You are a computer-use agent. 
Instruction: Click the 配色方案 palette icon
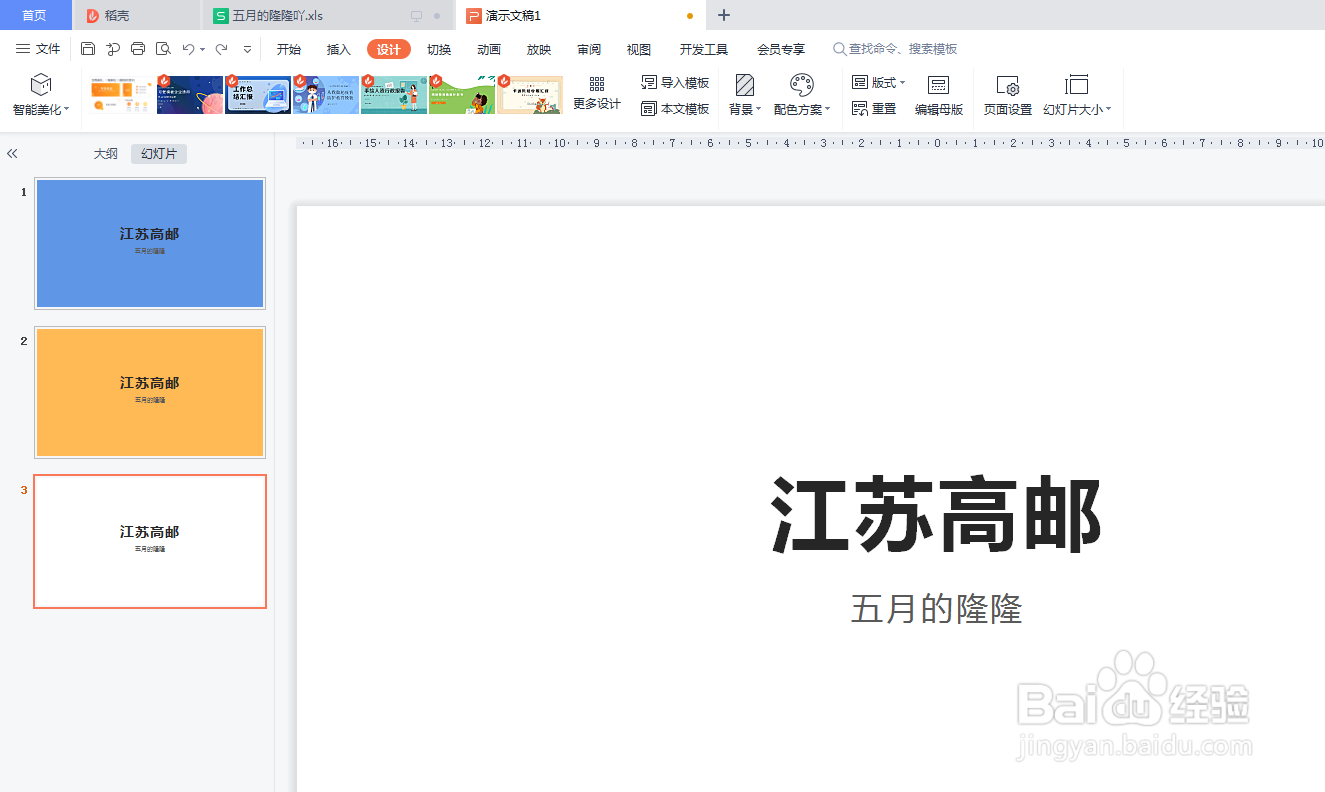802,85
